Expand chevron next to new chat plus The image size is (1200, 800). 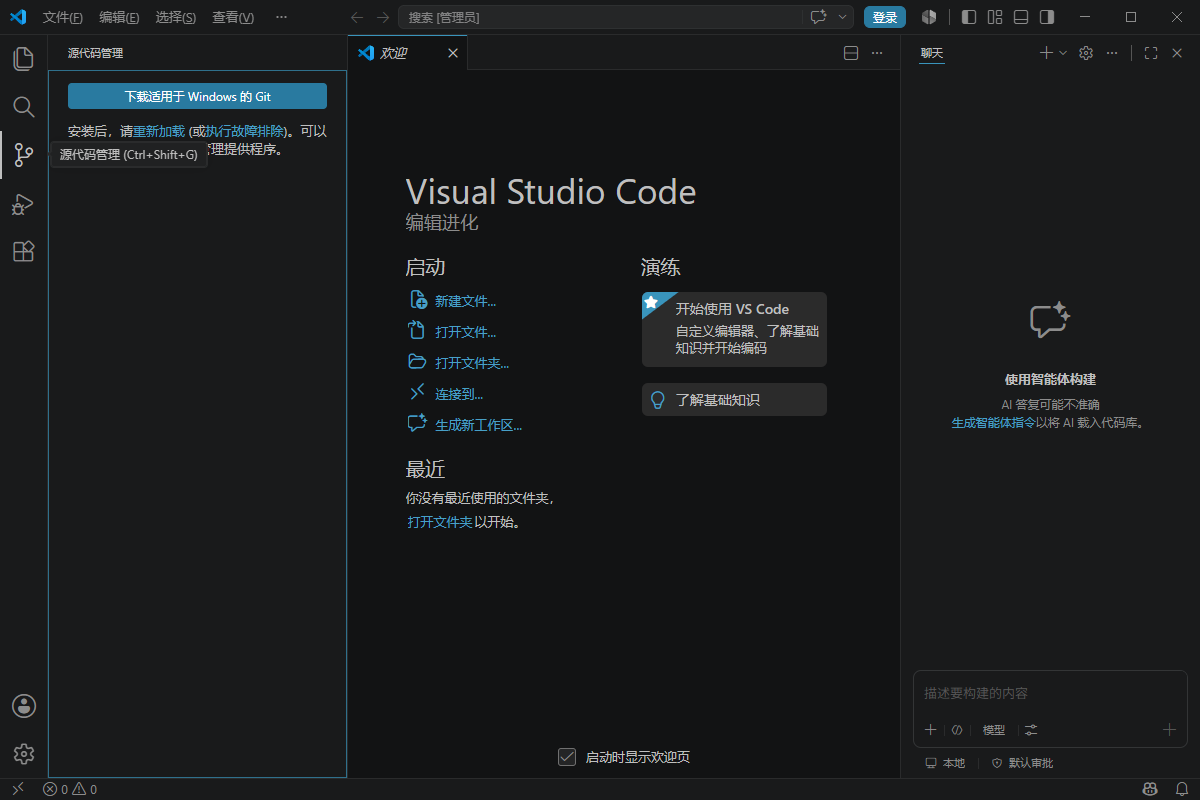coord(1063,53)
